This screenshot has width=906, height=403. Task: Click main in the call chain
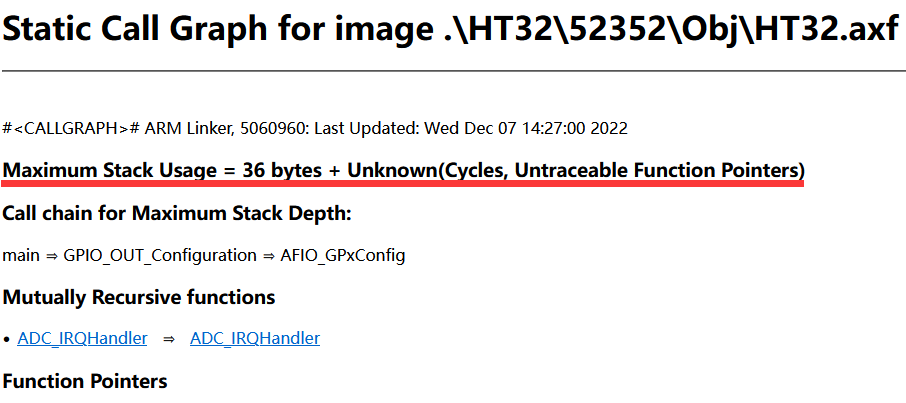(x=21, y=255)
